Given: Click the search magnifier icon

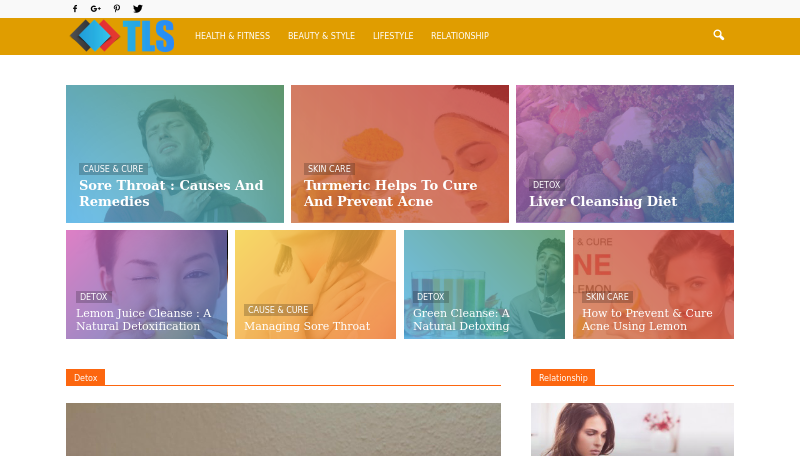Looking at the screenshot, I should [x=718, y=35].
